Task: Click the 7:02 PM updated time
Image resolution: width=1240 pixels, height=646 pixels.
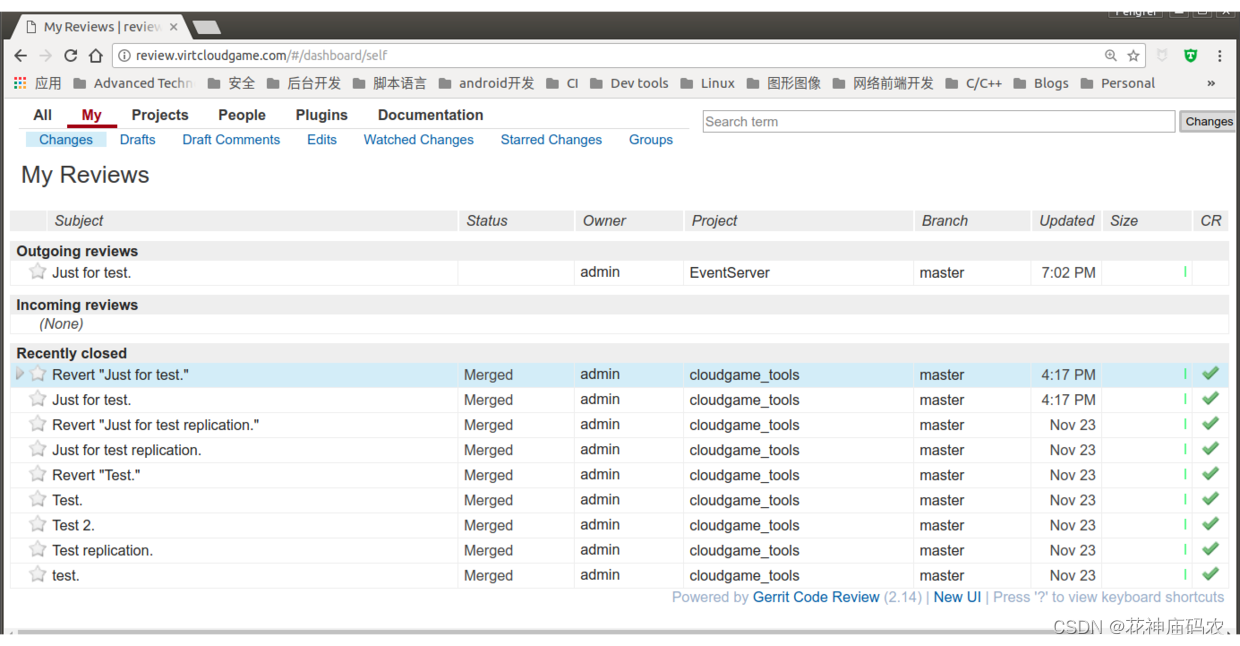Action: coord(1068,272)
